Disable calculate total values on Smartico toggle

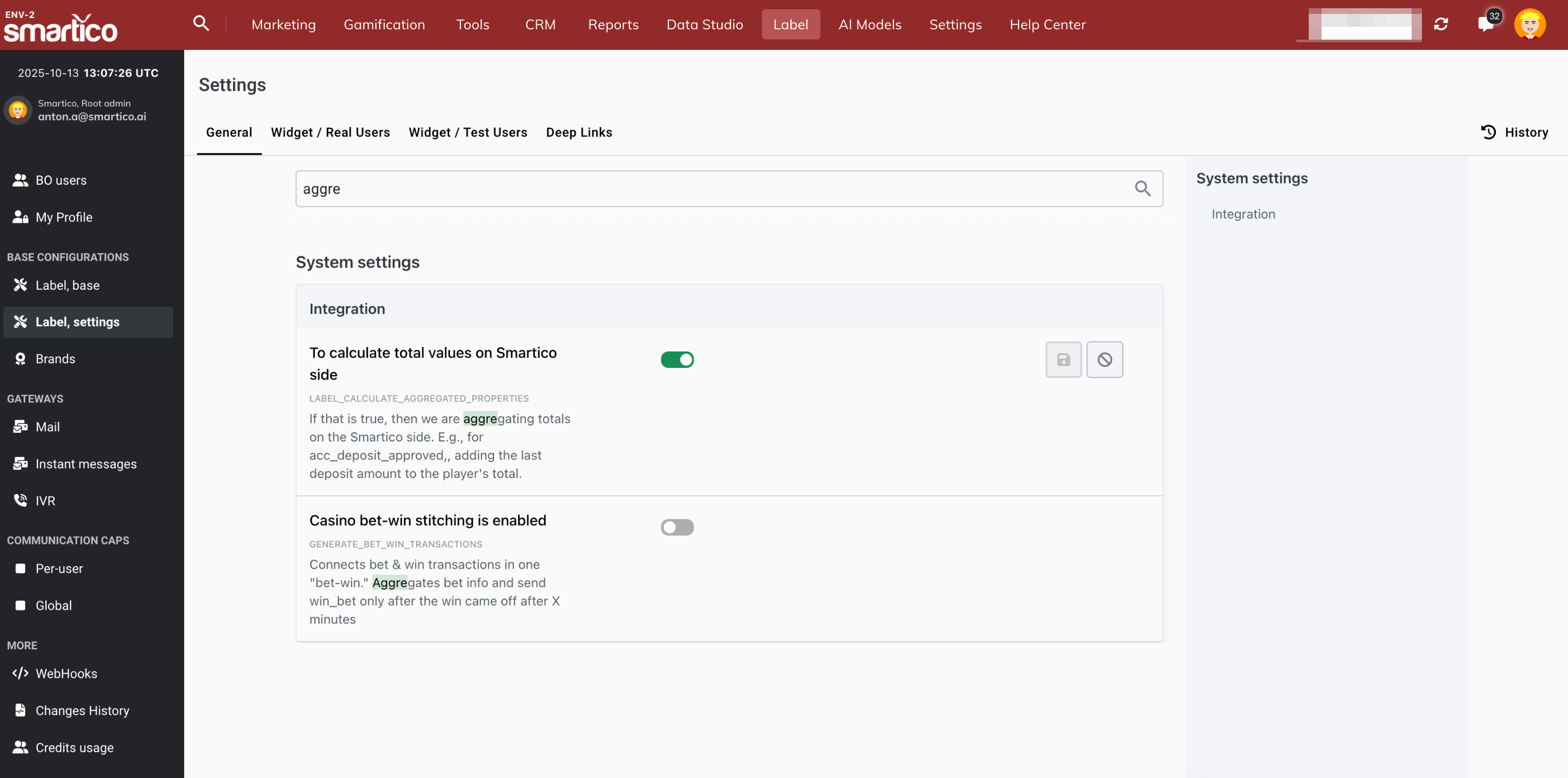677,360
